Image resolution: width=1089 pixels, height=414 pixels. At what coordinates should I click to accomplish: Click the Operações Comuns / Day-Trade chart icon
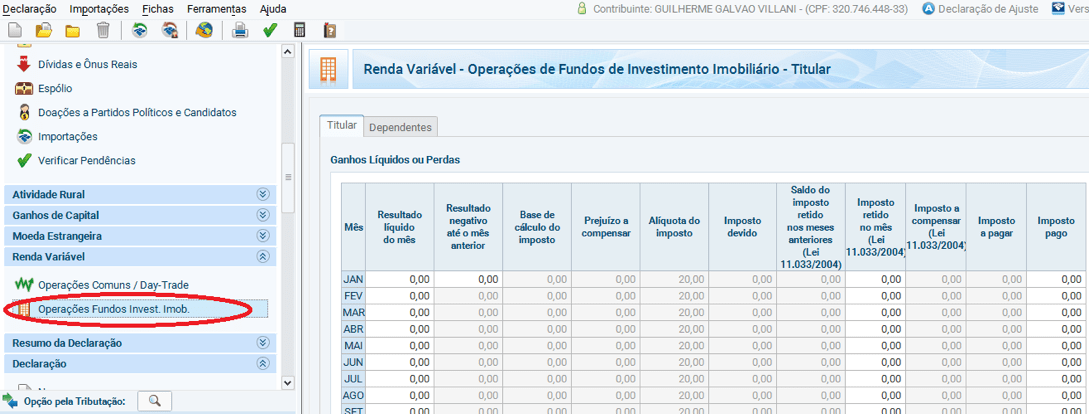[24, 285]
